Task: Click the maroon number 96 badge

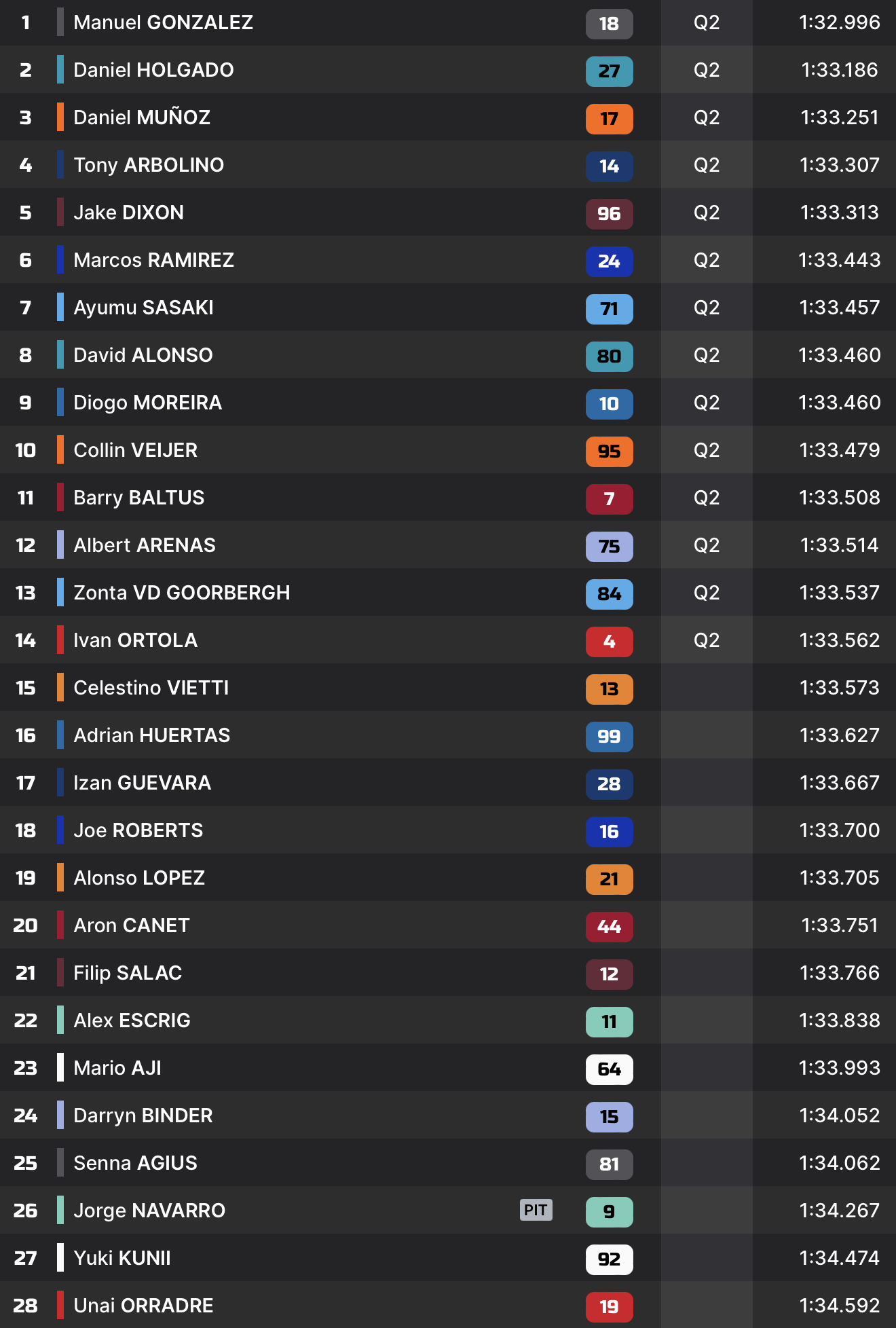Action: (609, 214)
